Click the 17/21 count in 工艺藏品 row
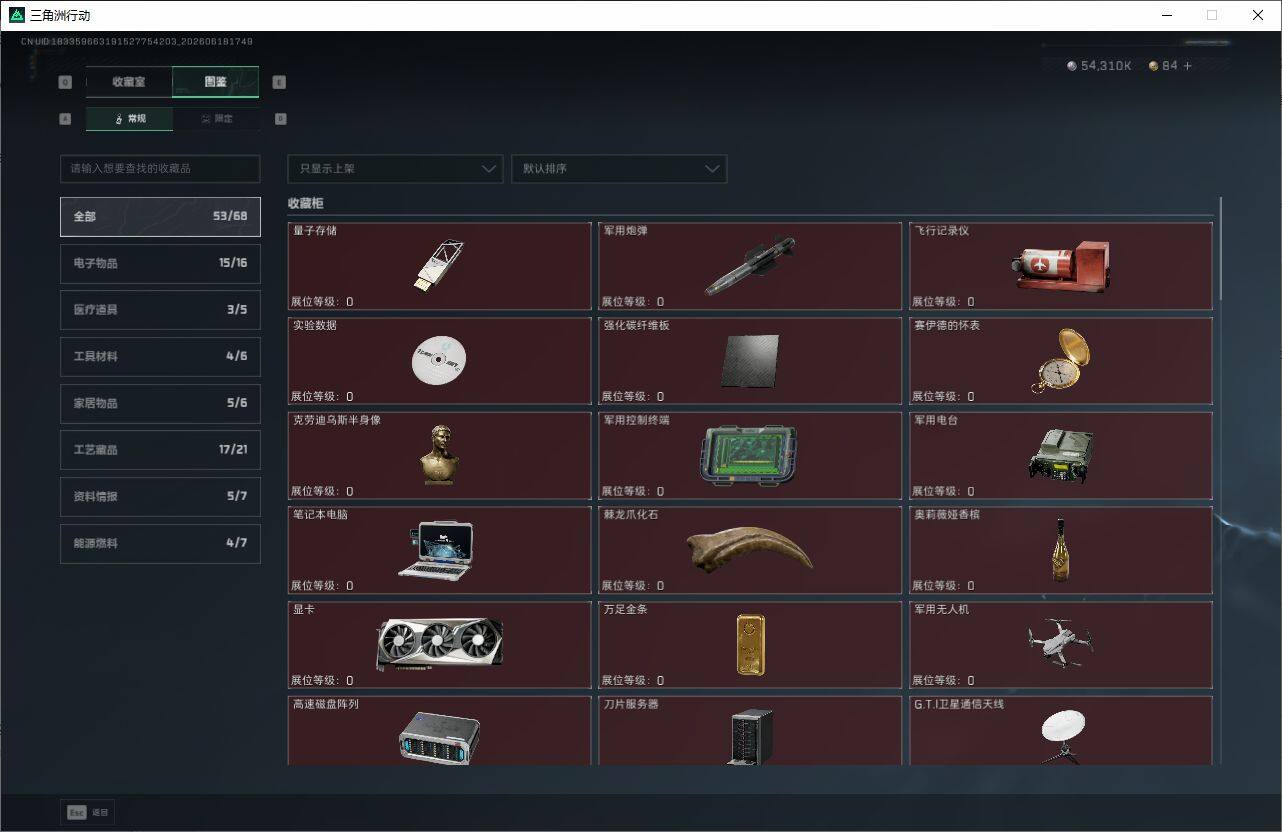 [x=233, y=450]
